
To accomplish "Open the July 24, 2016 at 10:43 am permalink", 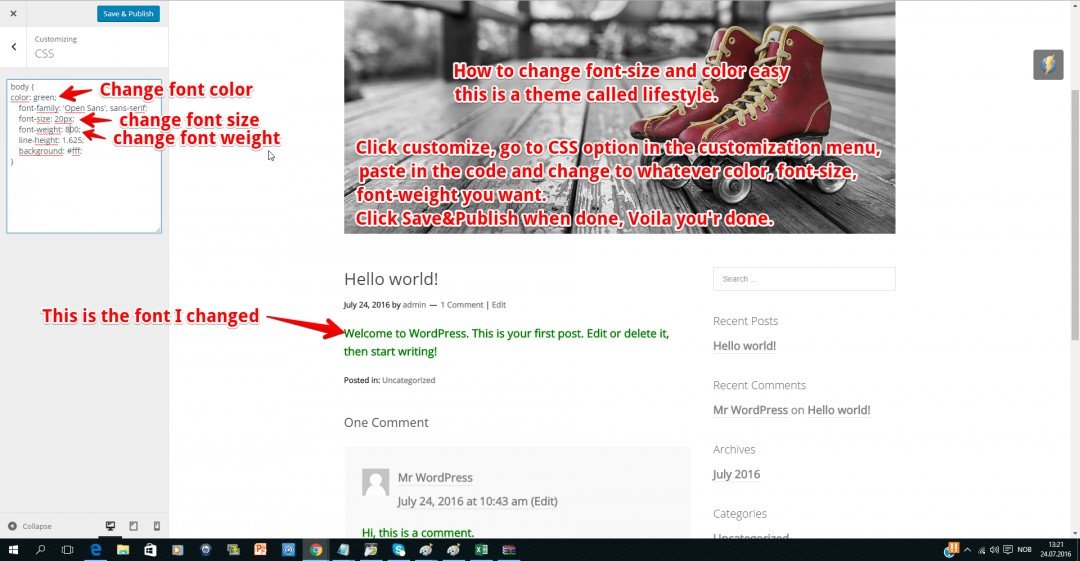I will (x=462, y=502).
